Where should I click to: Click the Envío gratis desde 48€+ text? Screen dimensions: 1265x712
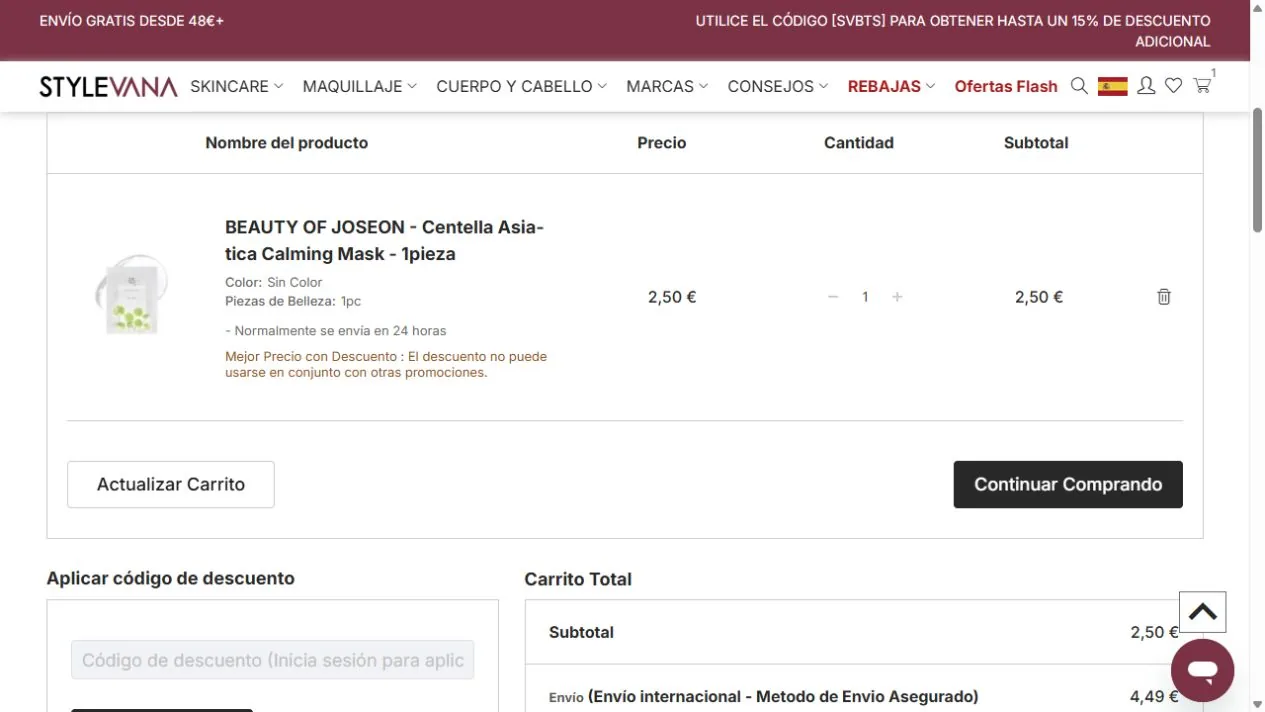tap(132, 21)
